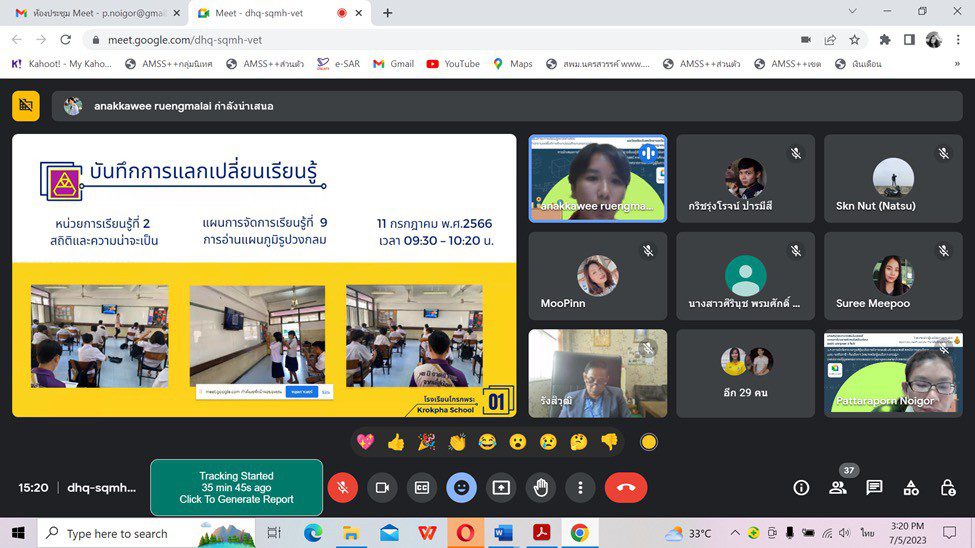Show hidden system tray icons
This screenshot has width=975, height=548.
point(734,533)
